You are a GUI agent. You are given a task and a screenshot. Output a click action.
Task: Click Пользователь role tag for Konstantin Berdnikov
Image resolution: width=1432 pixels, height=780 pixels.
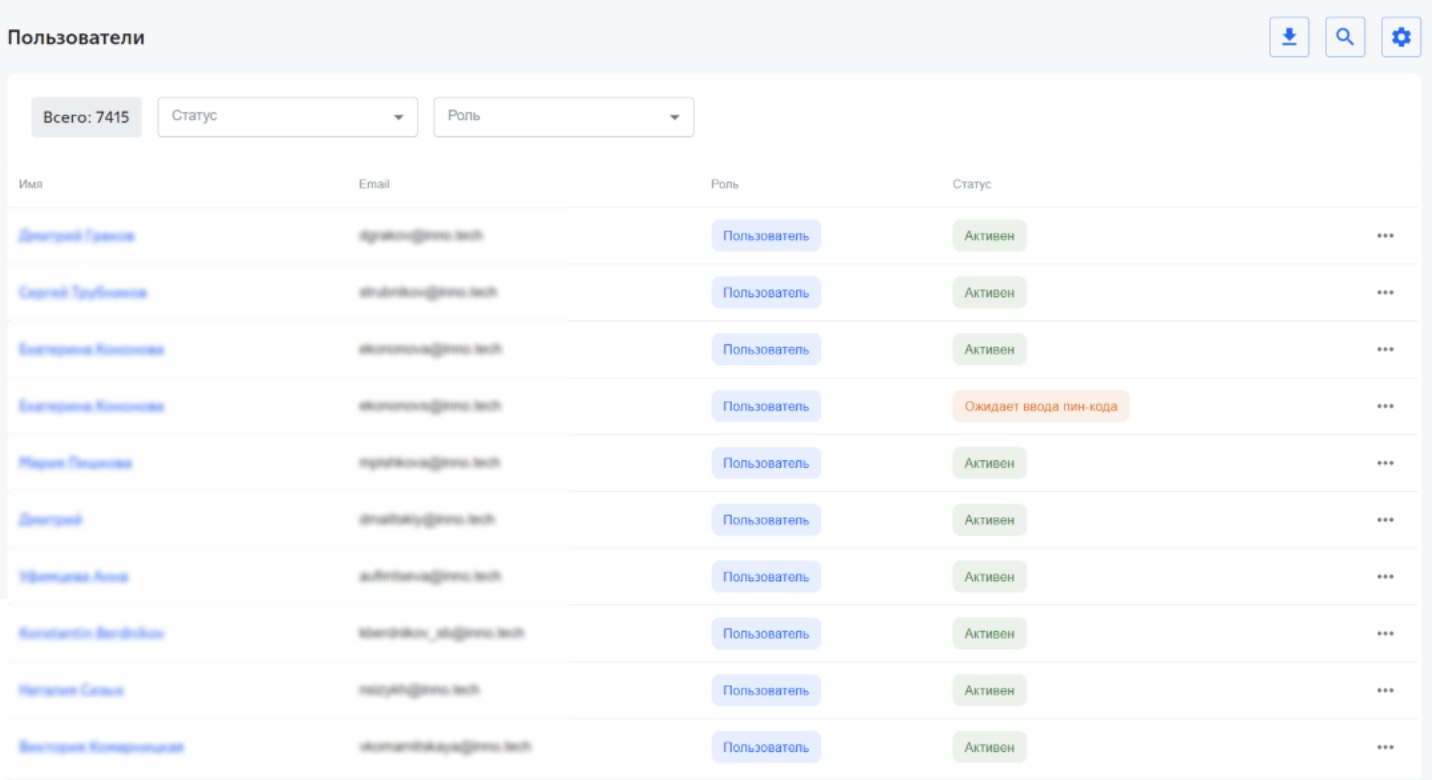[x=766, y=634]
